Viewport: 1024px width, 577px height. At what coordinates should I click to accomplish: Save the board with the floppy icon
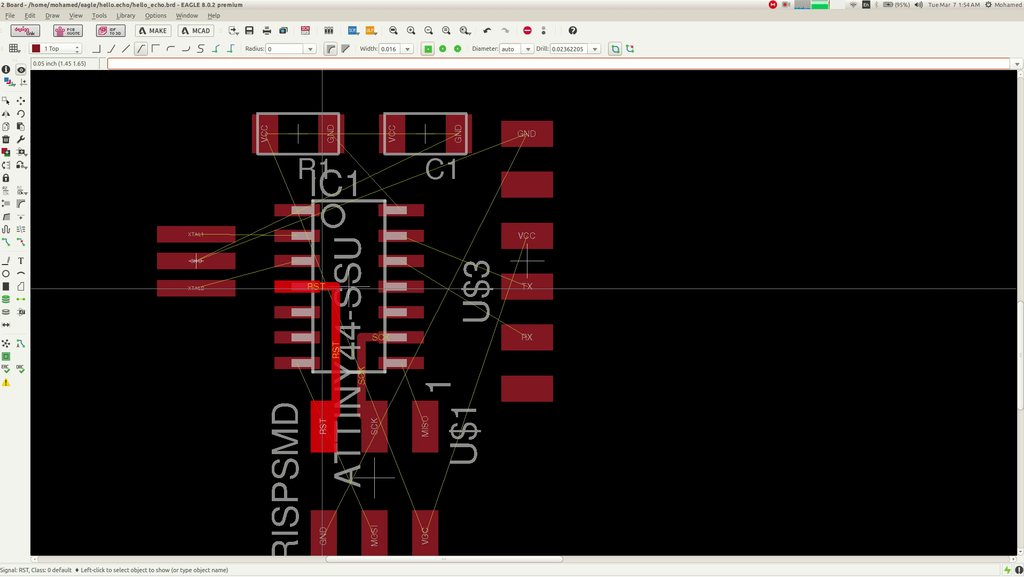(x=249, y=31)
